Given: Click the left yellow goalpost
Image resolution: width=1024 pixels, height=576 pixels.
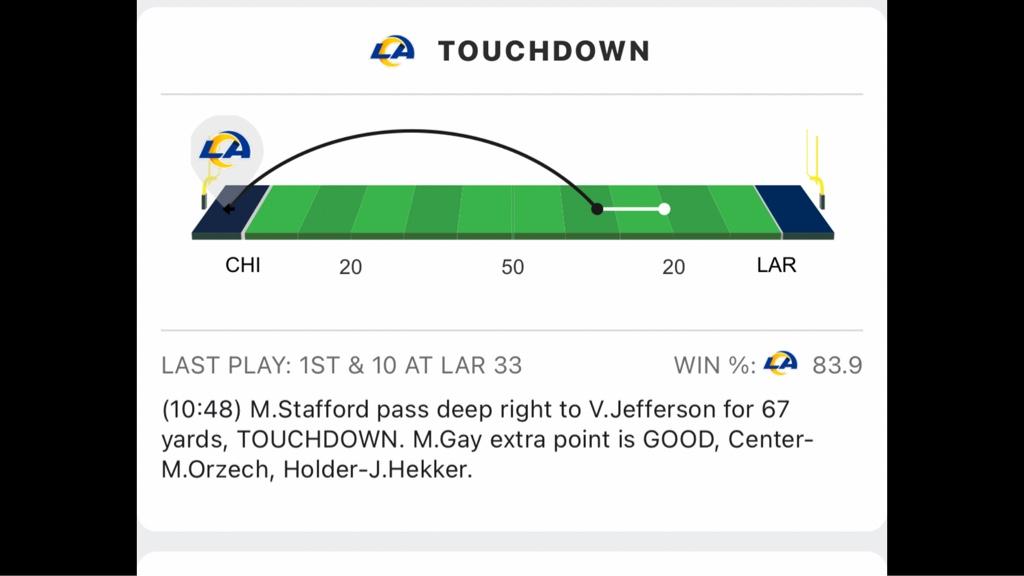Looking at the screenshot, I should click(x=208, y=184).
